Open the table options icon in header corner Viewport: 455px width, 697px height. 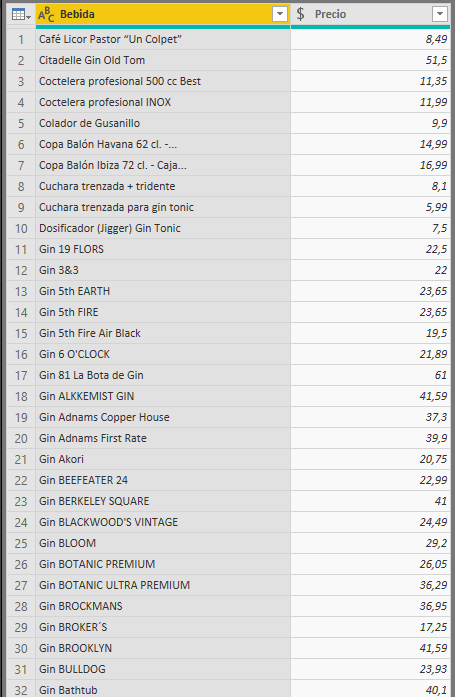point(21,15)
